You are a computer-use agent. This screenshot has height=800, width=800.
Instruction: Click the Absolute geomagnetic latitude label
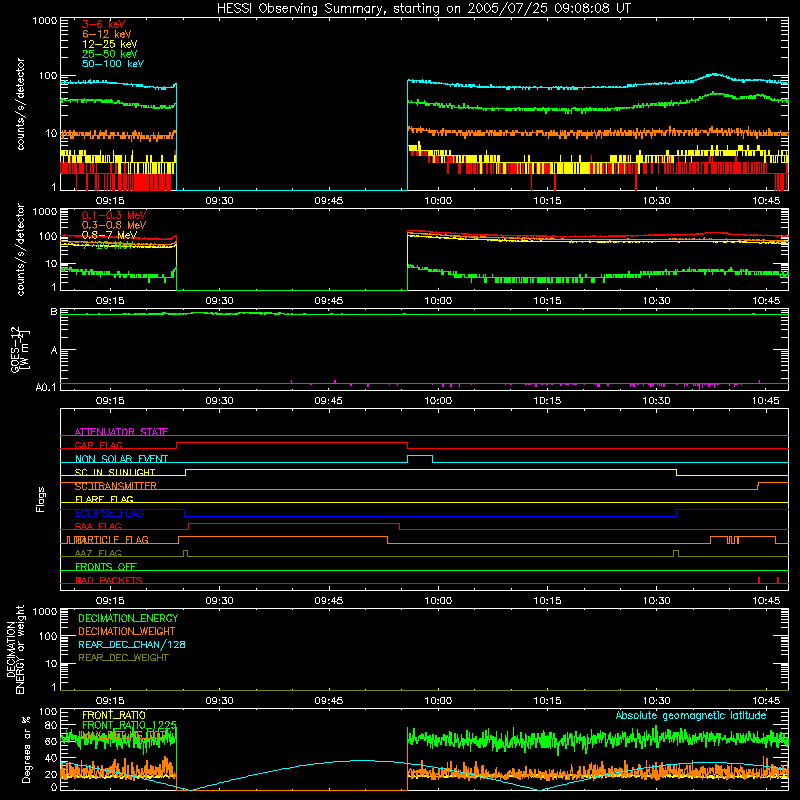click(691, 716)
